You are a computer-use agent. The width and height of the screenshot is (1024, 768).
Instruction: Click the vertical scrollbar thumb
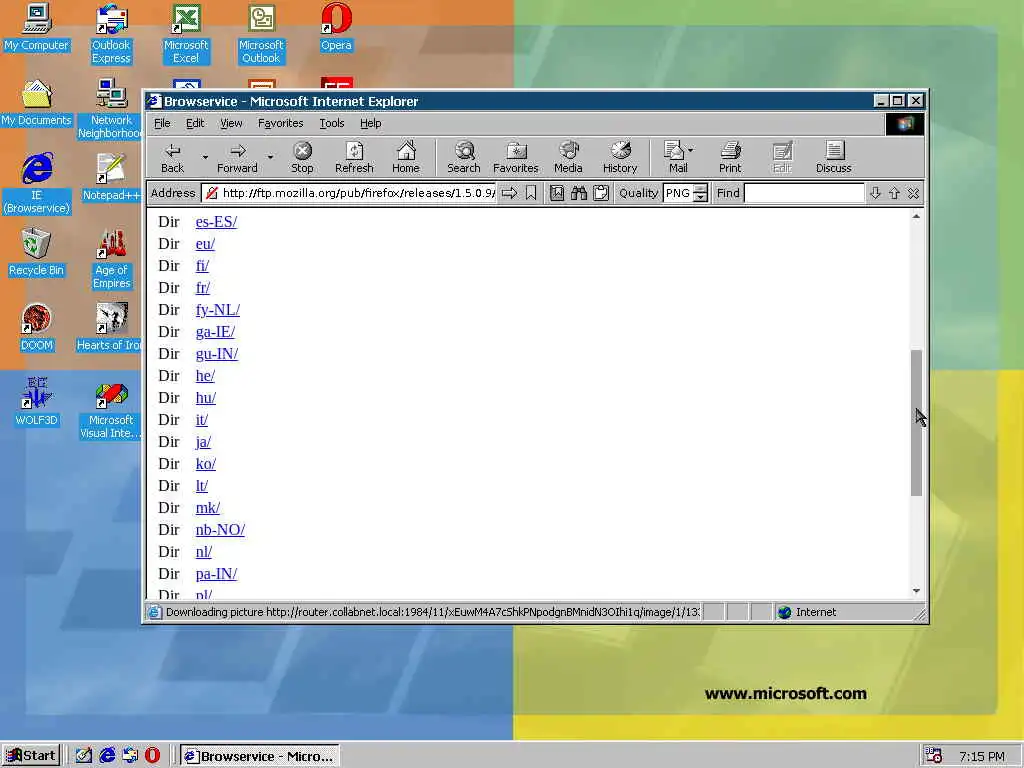pos(916,423)
